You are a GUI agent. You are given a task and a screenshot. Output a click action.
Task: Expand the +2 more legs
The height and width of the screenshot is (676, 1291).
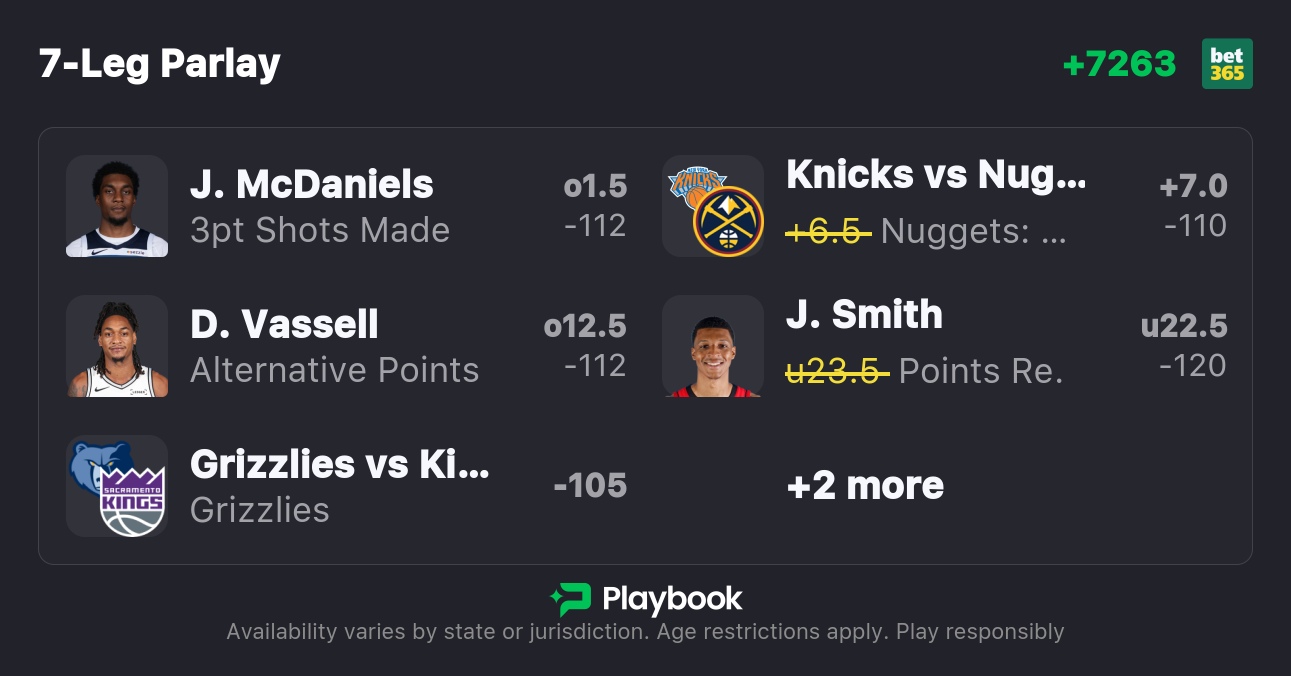(865, 486)
